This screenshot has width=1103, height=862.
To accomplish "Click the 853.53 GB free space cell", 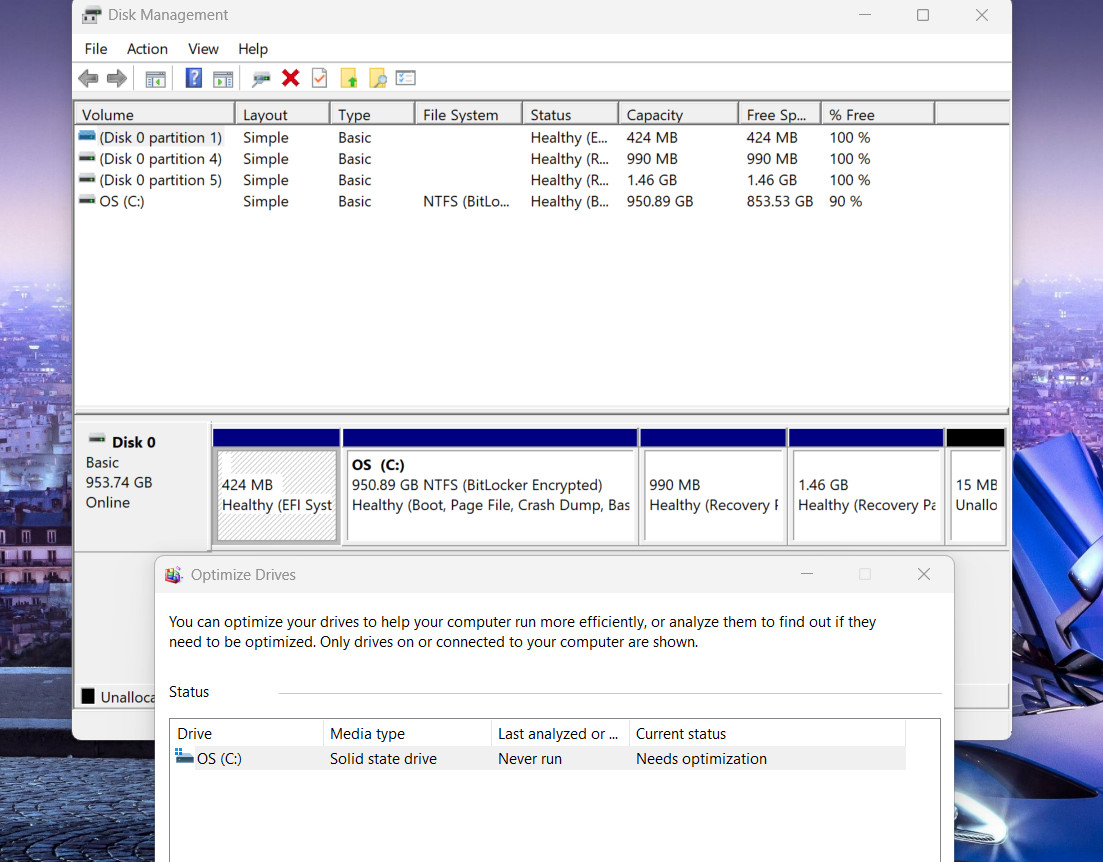I will (x=779, y=201).
